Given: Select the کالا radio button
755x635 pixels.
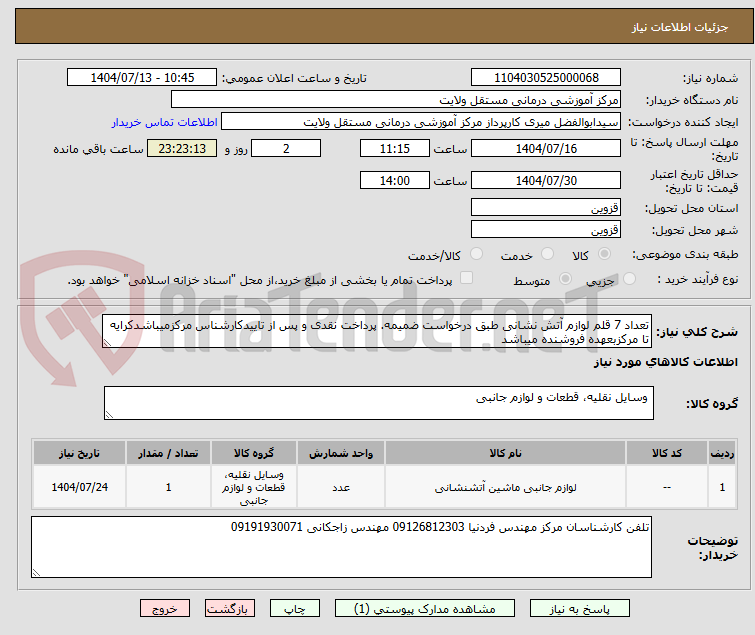Looking at the screenshot, I should click(605, 254).
